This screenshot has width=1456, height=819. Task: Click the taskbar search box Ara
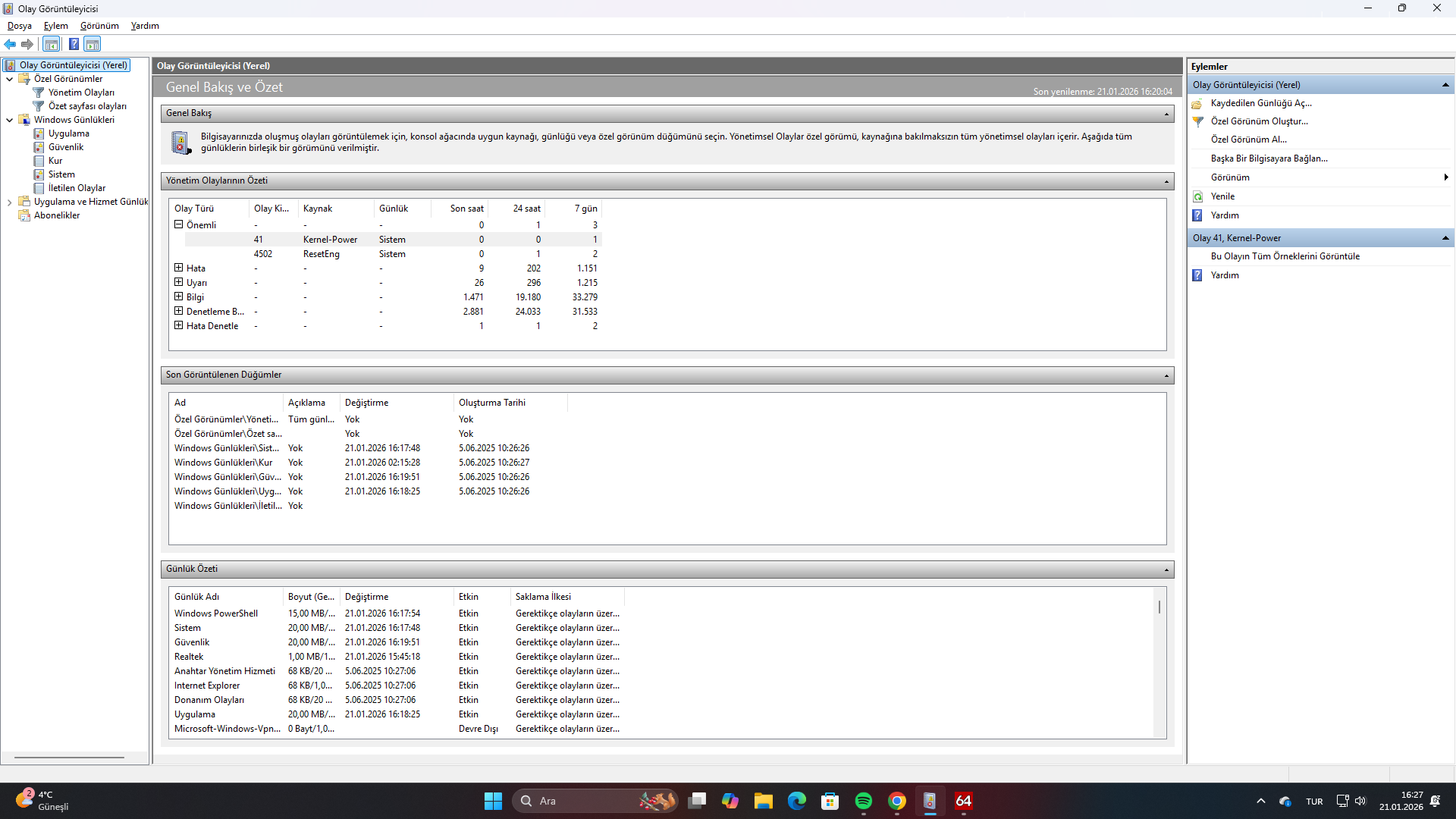pyautogui.click(x=595, y=801)
